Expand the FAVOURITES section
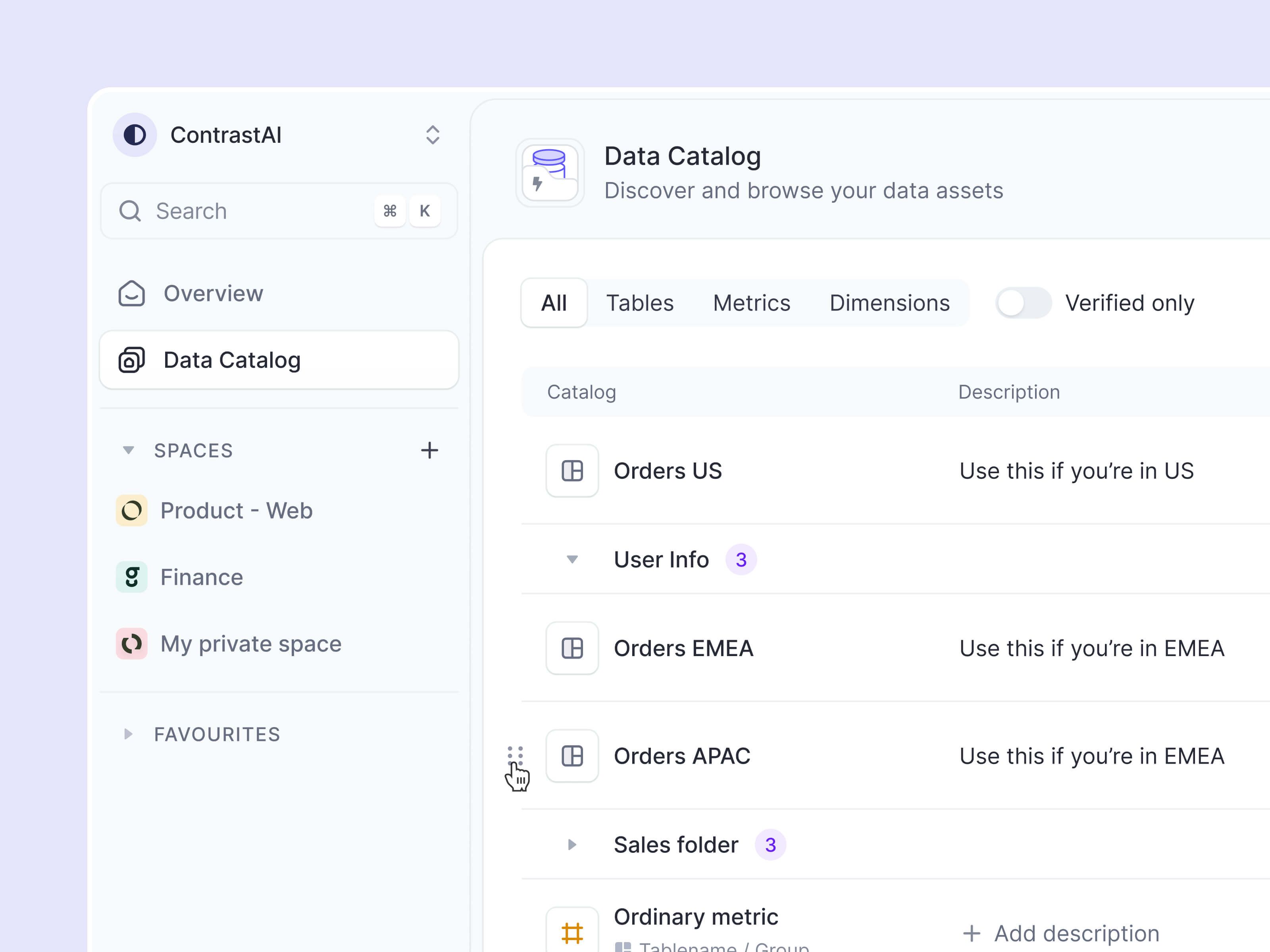 point(128,734)
